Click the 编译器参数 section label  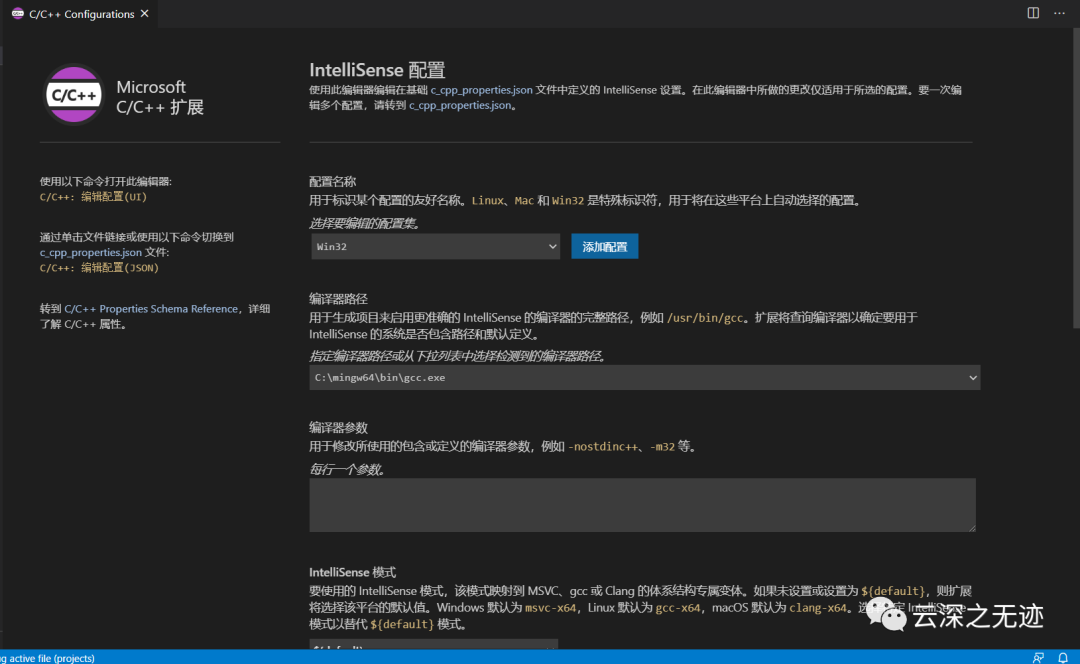(338, 428)
